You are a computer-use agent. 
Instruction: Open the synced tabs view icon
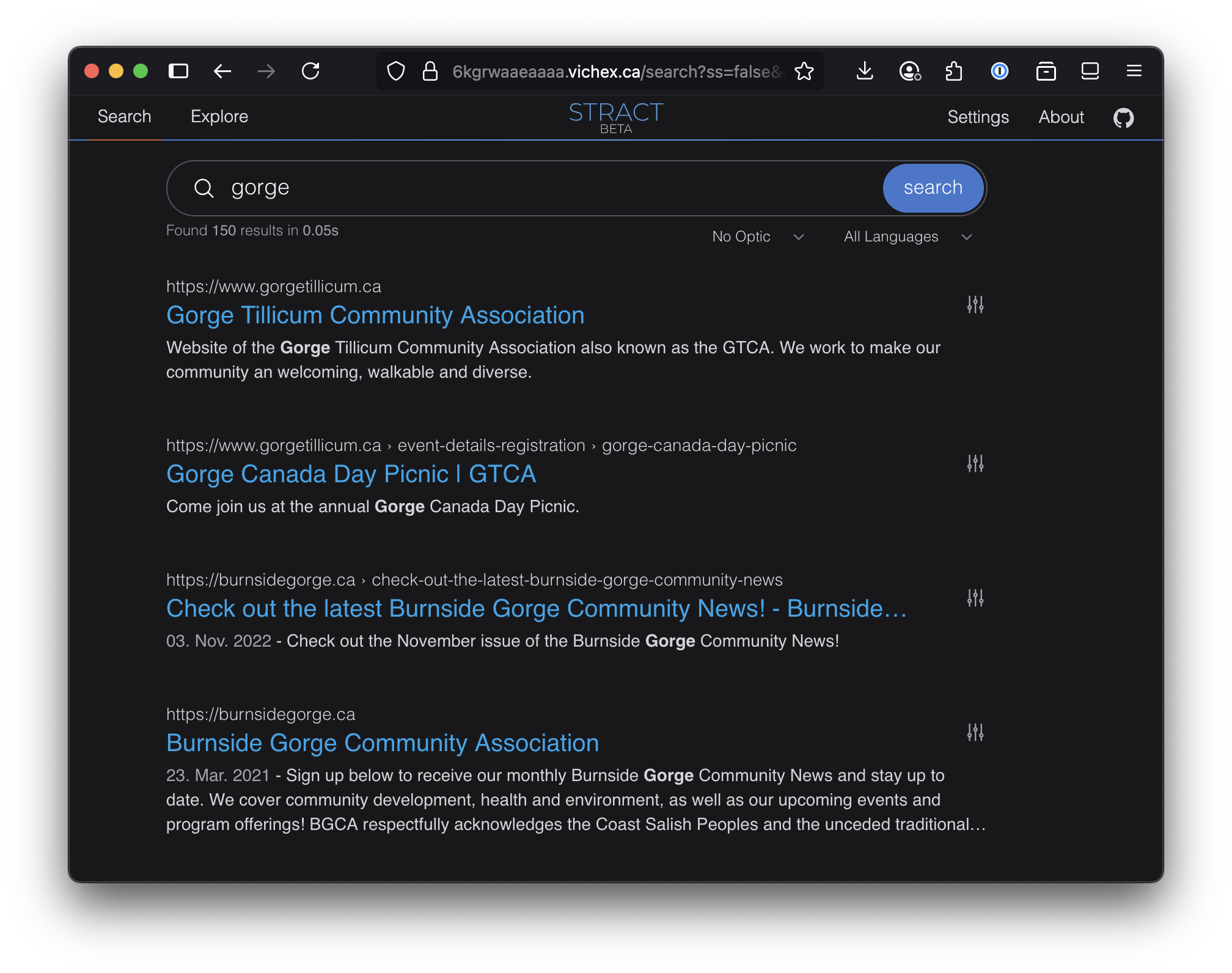click(x=1090, y=72)
